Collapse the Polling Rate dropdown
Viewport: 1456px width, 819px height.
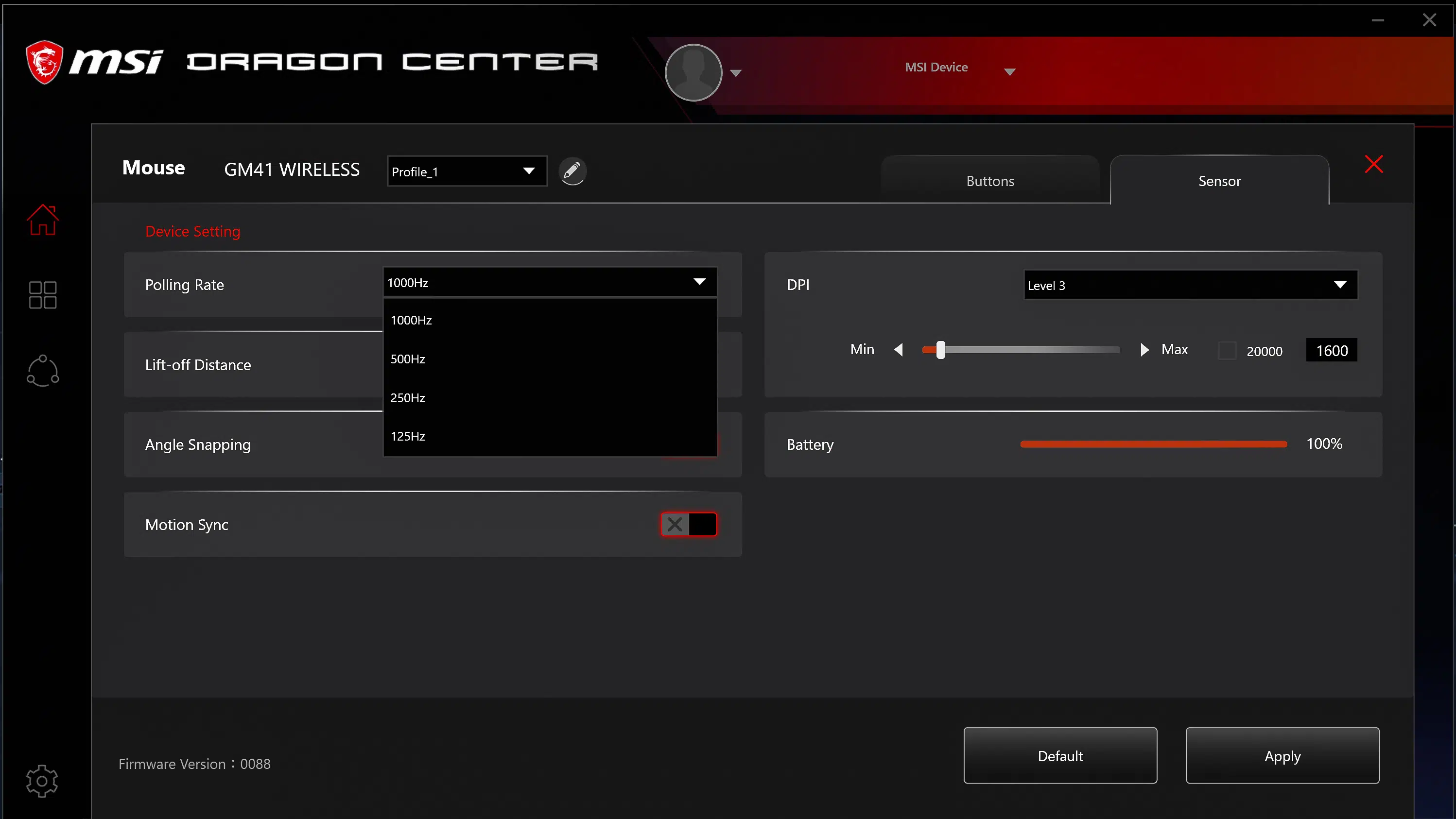point(550,282)
